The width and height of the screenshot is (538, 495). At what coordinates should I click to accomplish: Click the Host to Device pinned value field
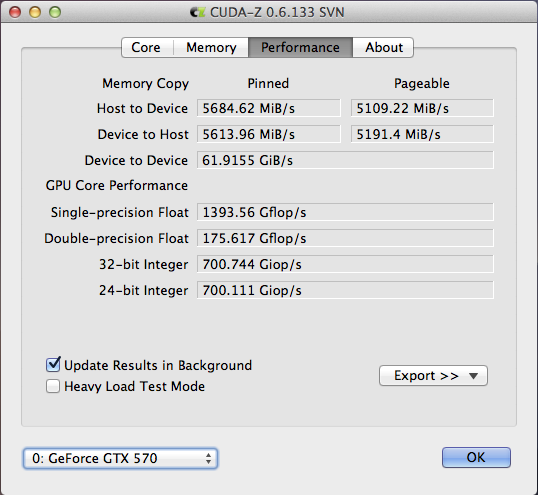269,108
